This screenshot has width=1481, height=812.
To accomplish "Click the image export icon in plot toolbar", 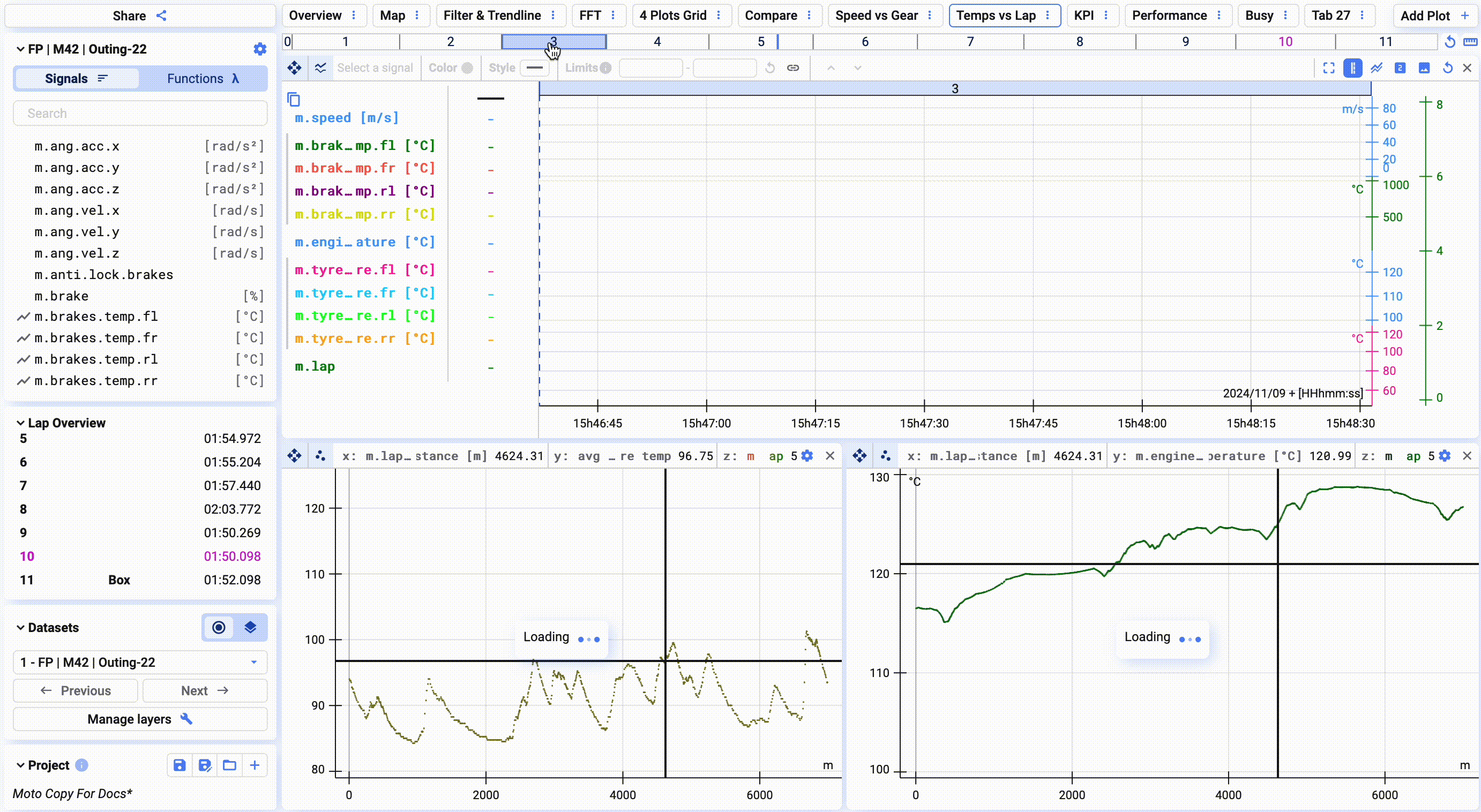I will point(1424,68).
